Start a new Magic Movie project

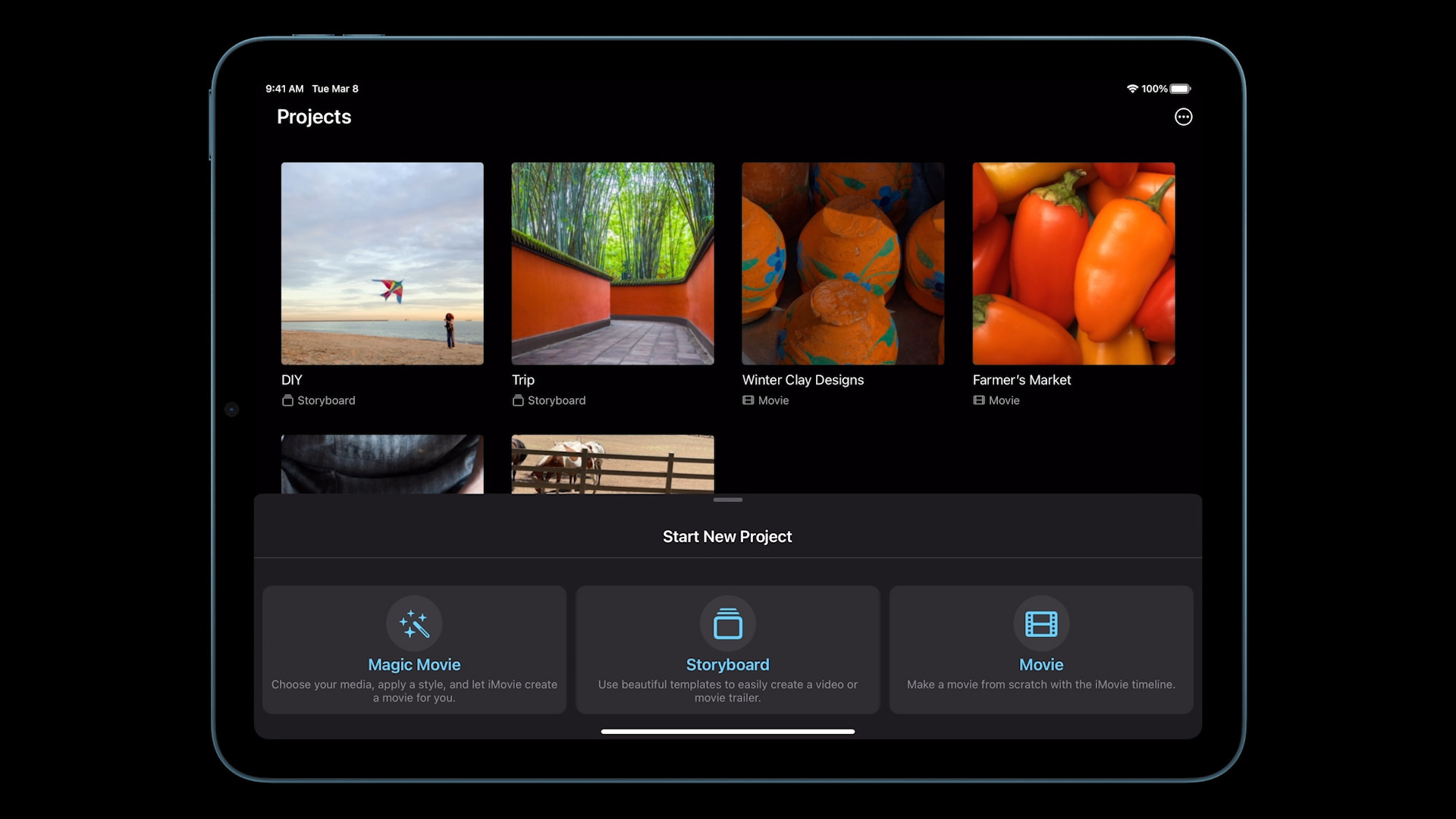click(414, 650)
